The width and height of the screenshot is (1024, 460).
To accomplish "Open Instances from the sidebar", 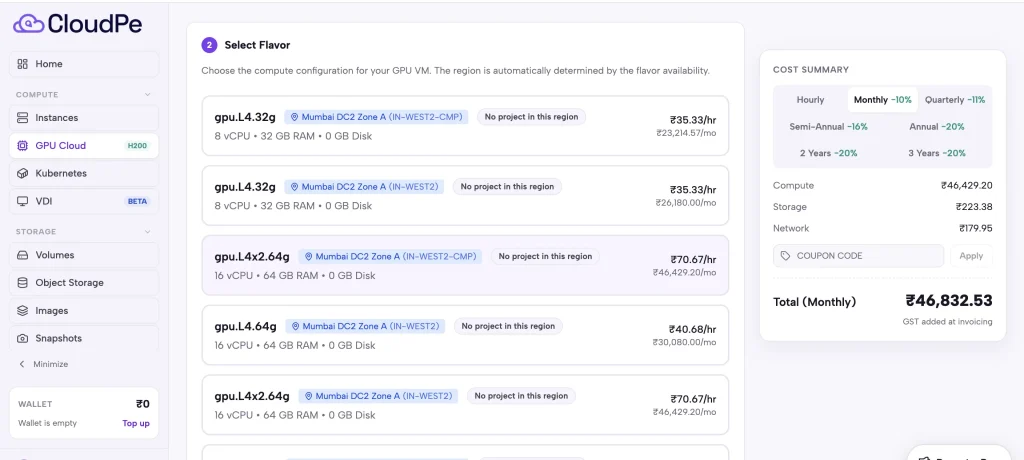I will click(84, 118).
